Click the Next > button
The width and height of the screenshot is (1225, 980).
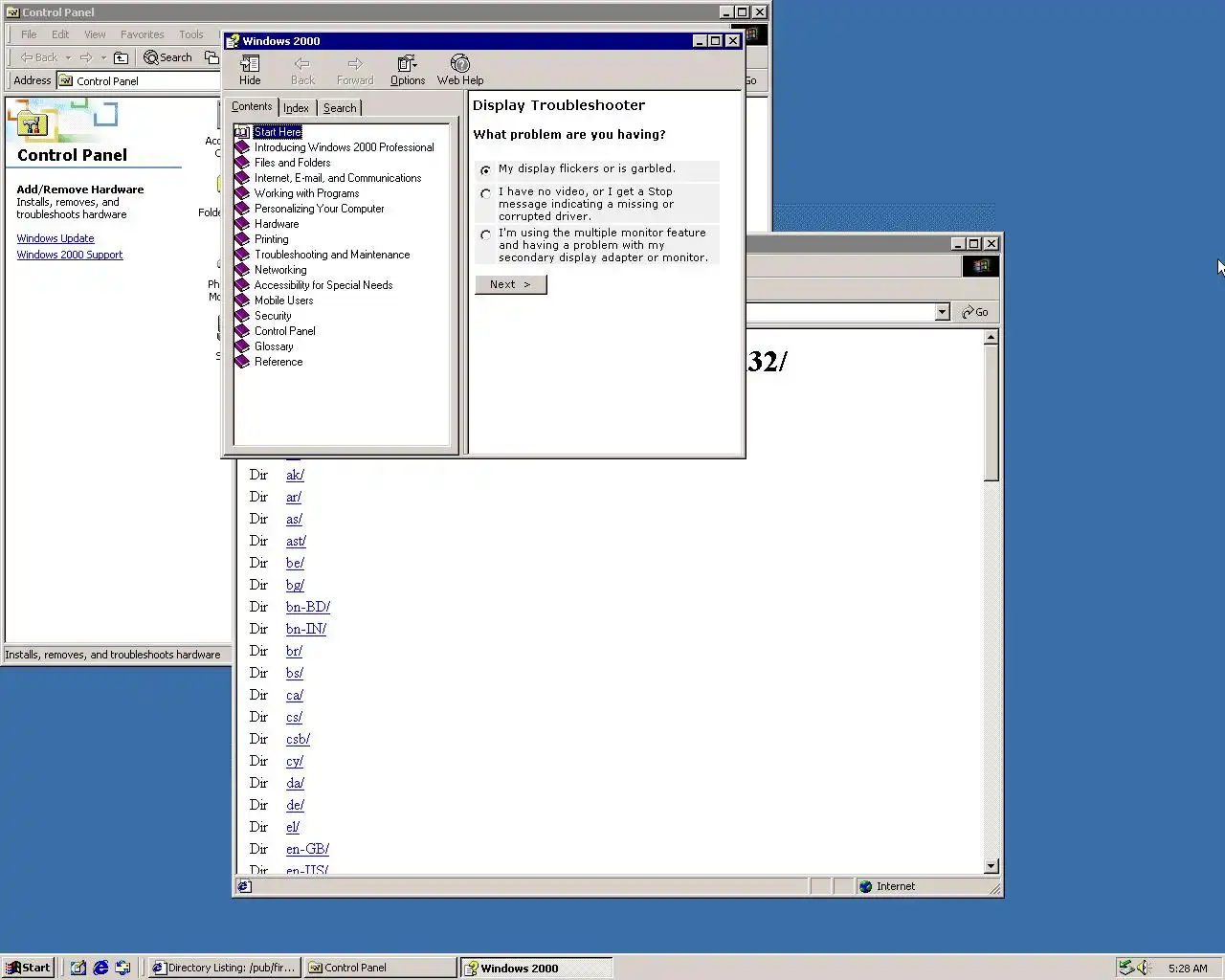click(511, 284)
